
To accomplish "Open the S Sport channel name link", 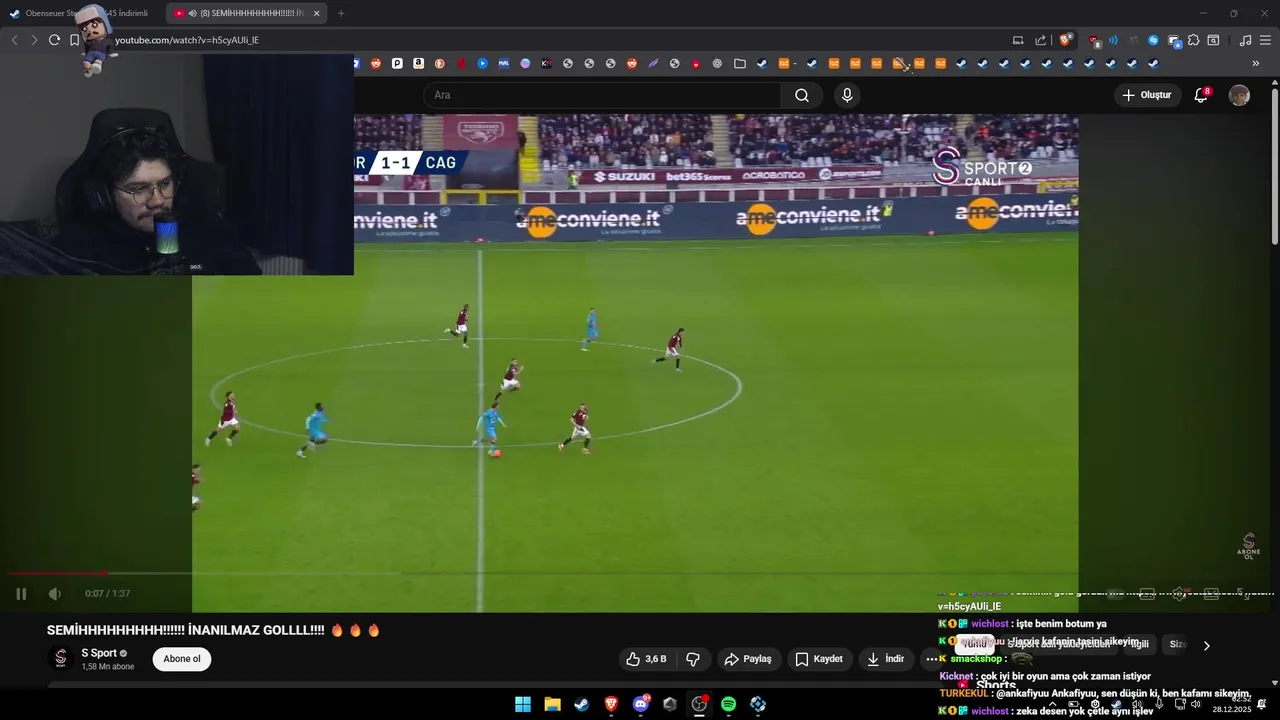I will tap(99, 653).
